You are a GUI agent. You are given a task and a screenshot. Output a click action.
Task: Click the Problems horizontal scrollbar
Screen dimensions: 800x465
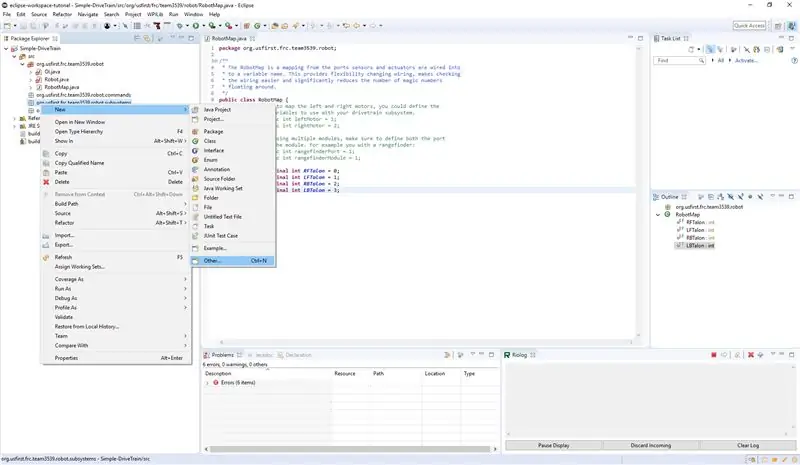click(x=350, y=449)
